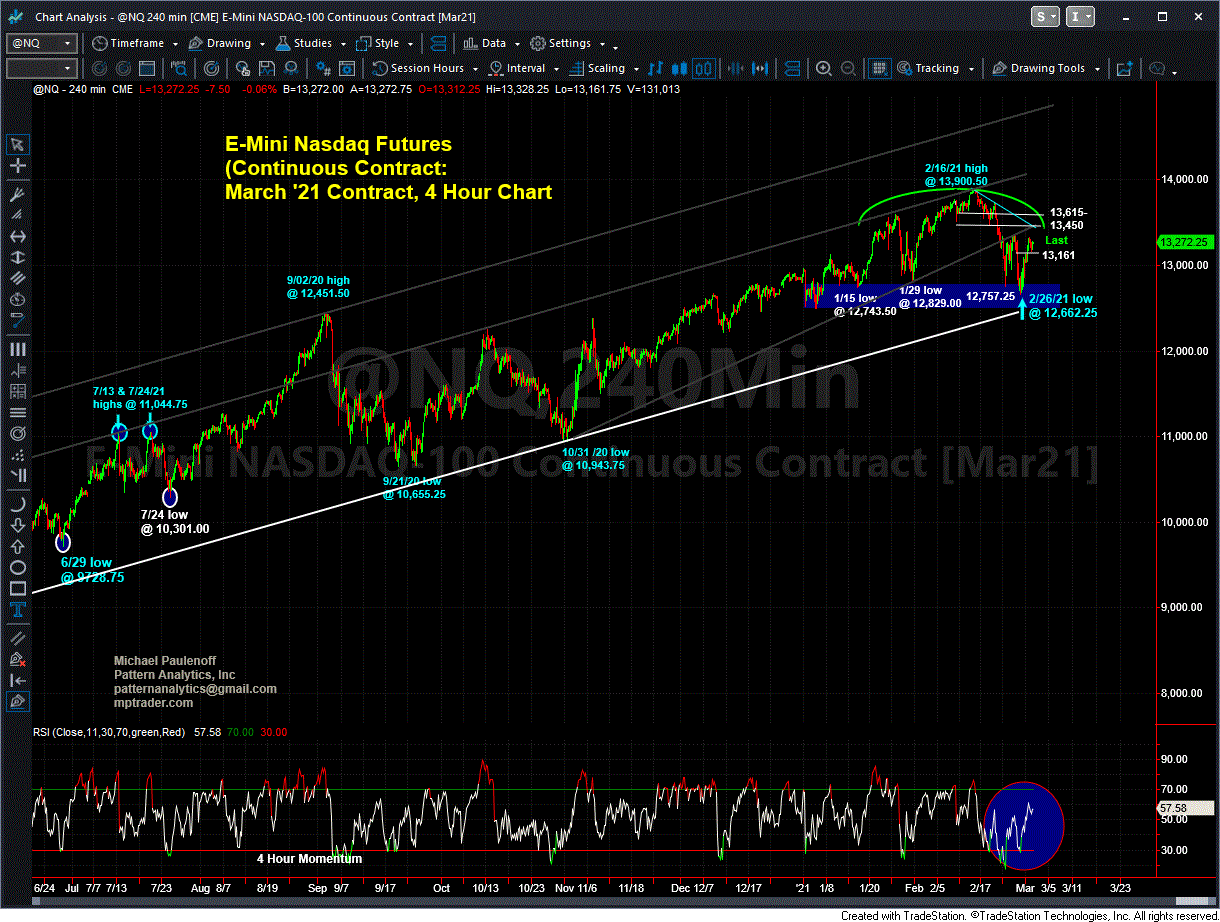
Task: Open the Interval dropdown
Action: [523, 68]
